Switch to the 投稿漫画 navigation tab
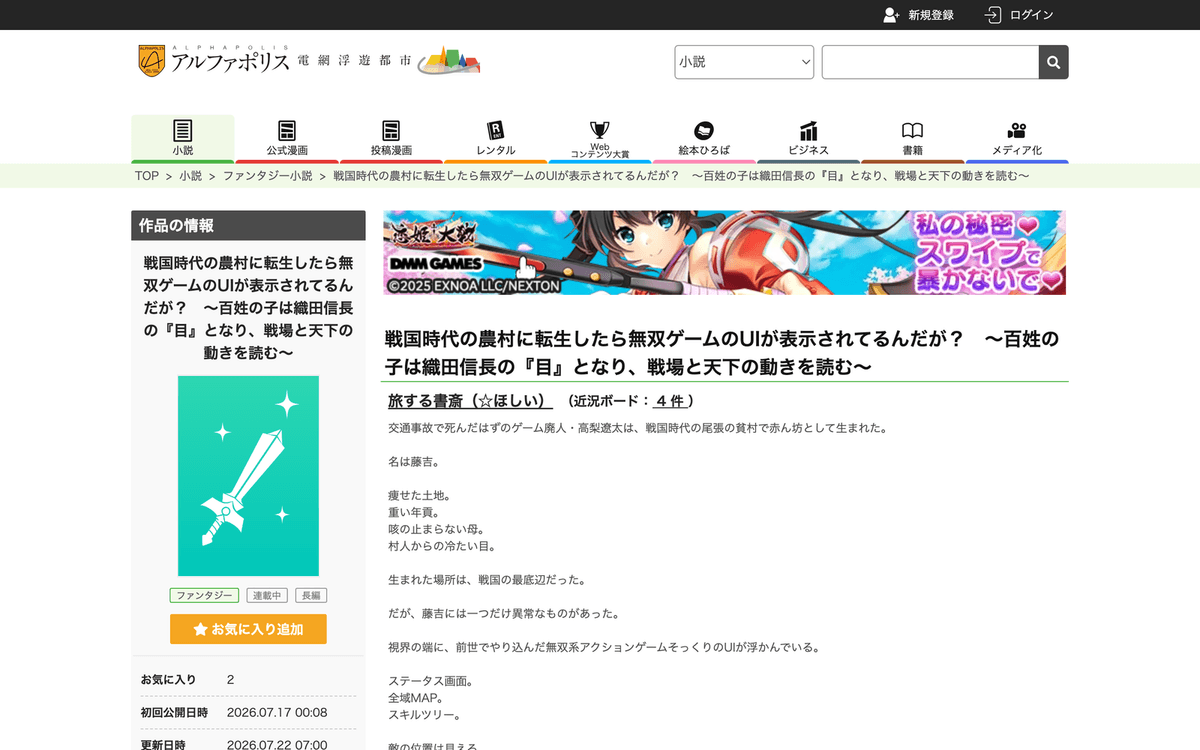This screenshot has height=750, width=1200. coord(391,138)
